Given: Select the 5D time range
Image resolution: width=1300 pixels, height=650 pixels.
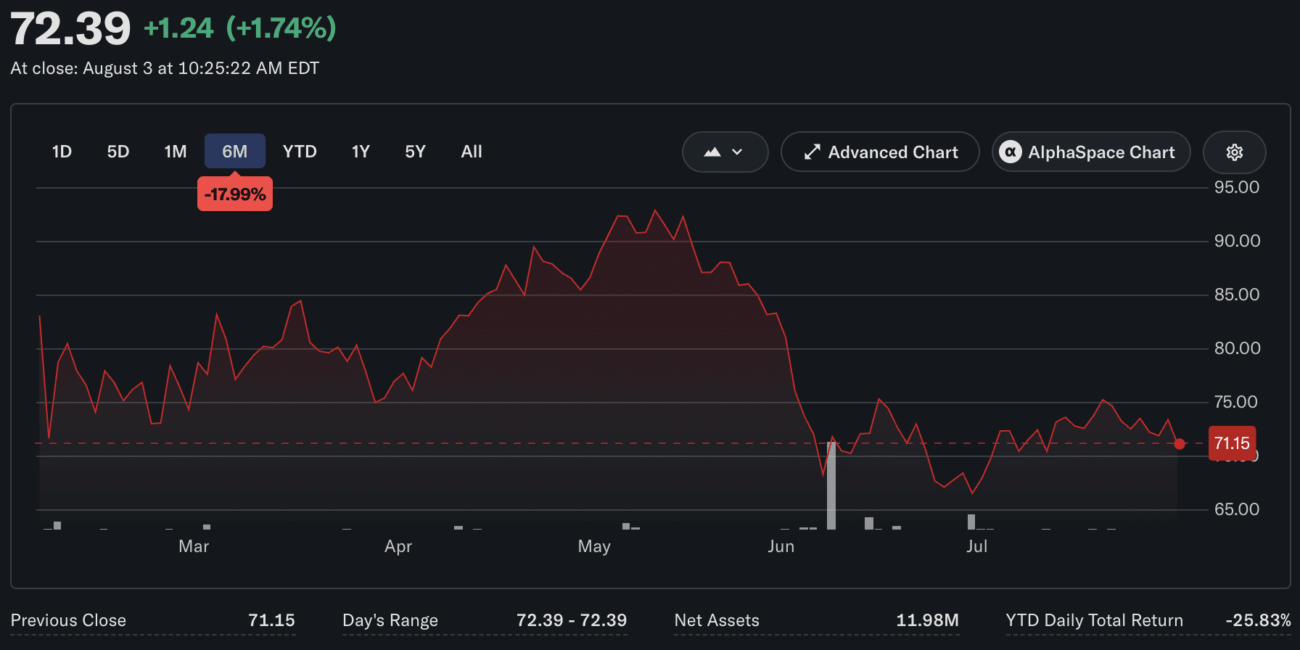Looking at the screenshot, I should 118,152.
